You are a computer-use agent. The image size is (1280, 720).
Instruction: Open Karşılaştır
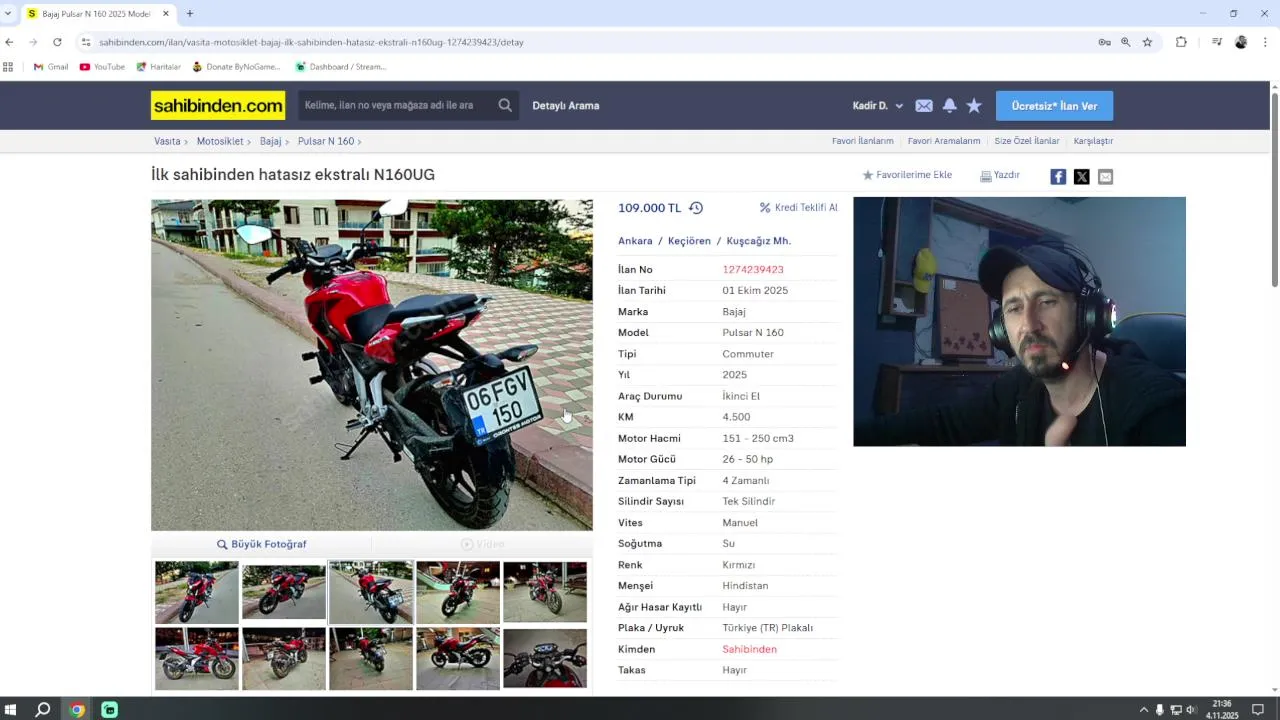1093,141
